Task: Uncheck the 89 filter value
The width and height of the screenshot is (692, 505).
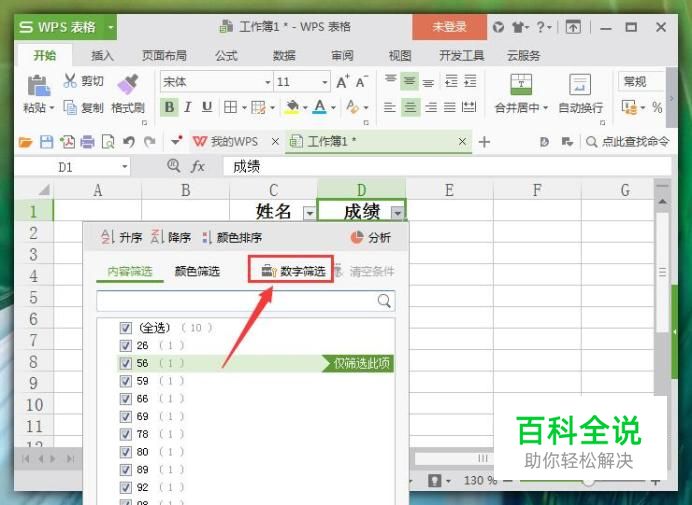Action: click(x=126, y=470)
